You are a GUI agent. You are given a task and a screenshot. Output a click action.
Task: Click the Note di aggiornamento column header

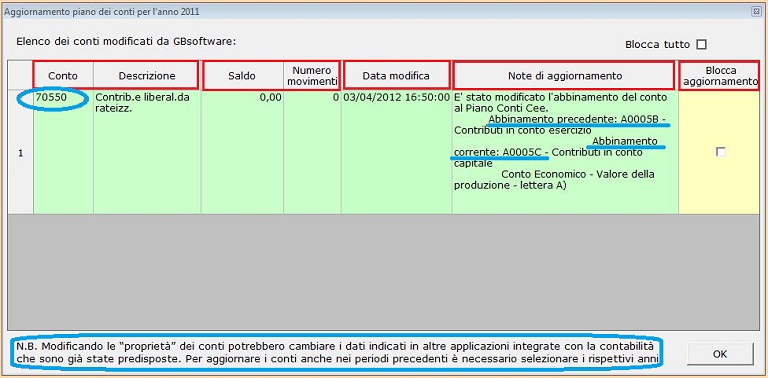click(x=565, y=76)
